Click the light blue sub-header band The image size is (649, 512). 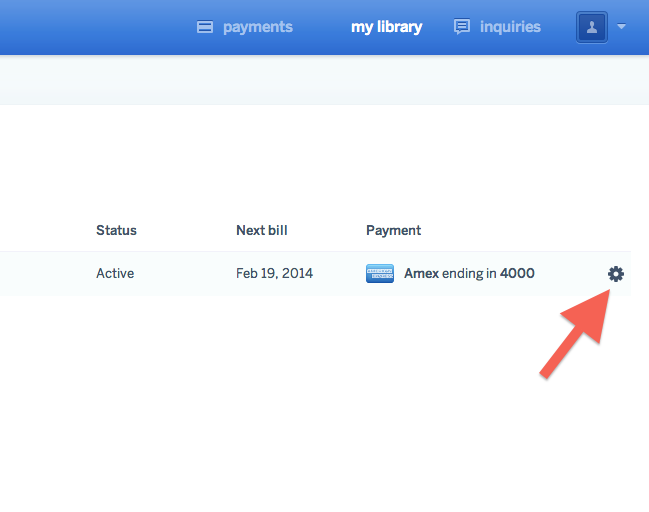pyautogui.click(x=300, y=80)
